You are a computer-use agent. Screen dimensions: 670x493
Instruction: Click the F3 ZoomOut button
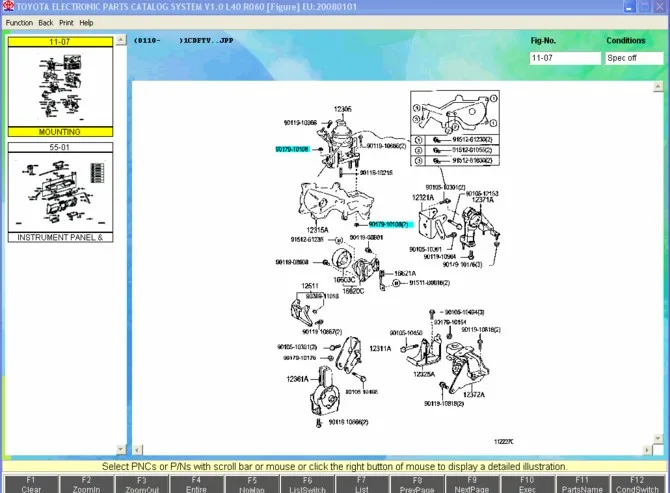click(142, 484)
